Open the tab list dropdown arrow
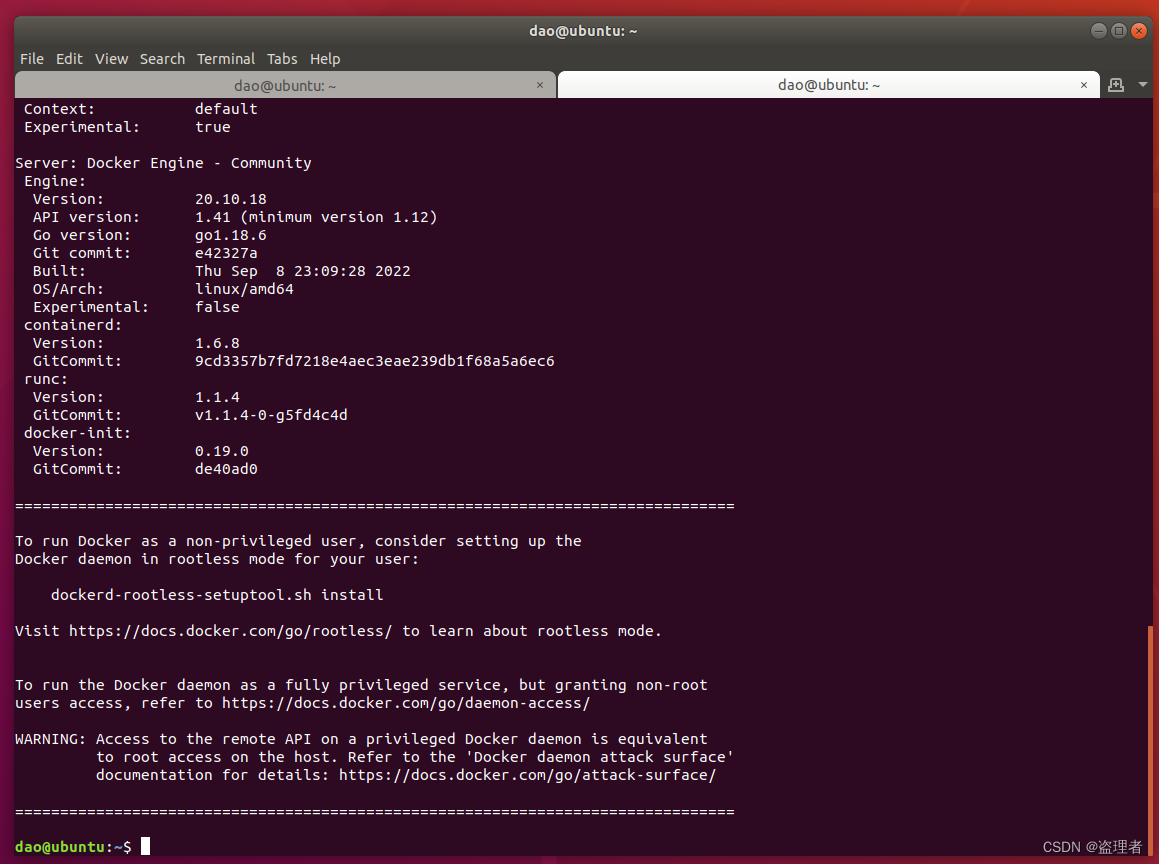1159x864 pixels. point(1142,85)
